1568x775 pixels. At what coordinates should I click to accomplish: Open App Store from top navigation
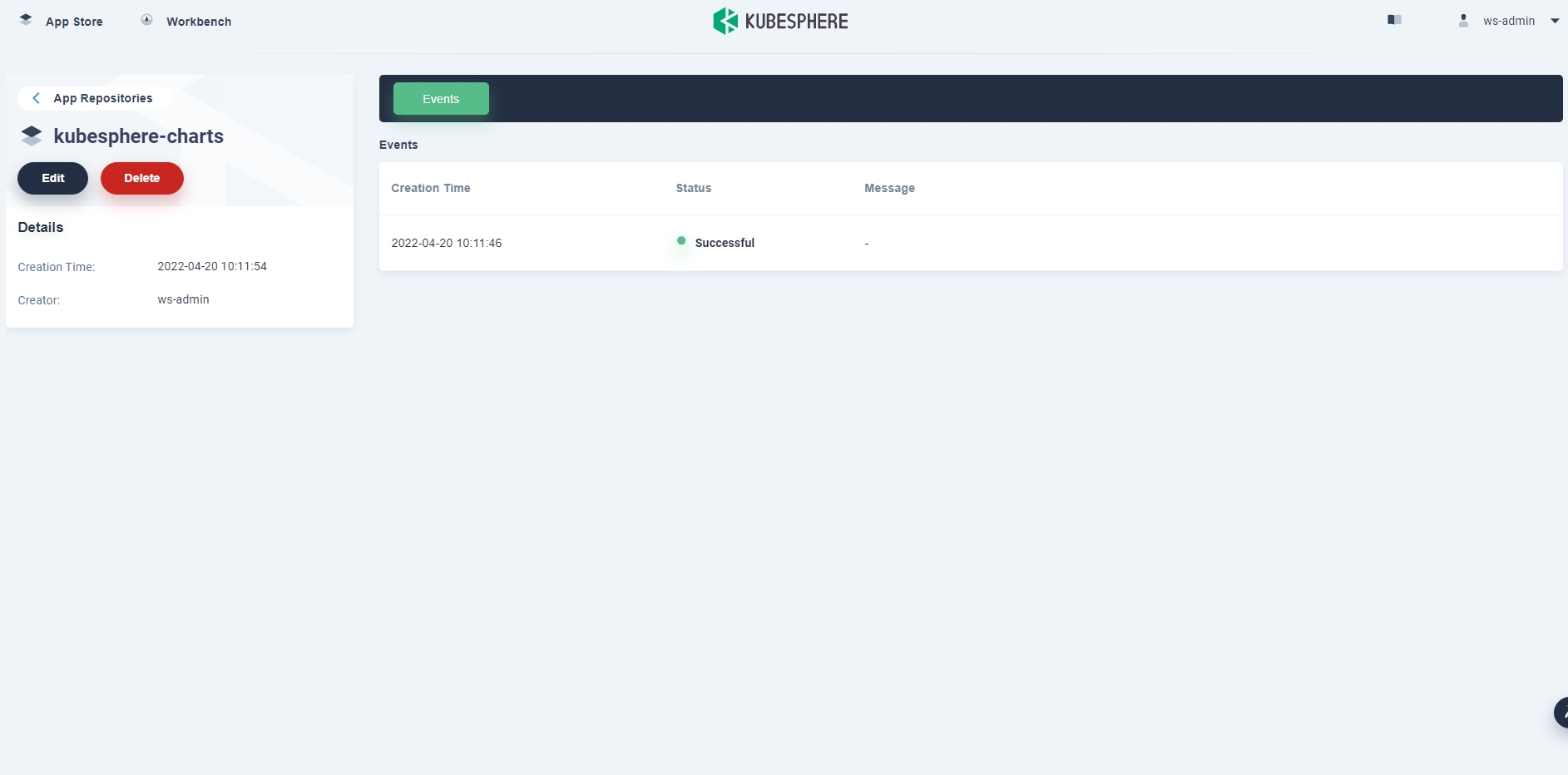pyautogui.click(x=74, y=22)
